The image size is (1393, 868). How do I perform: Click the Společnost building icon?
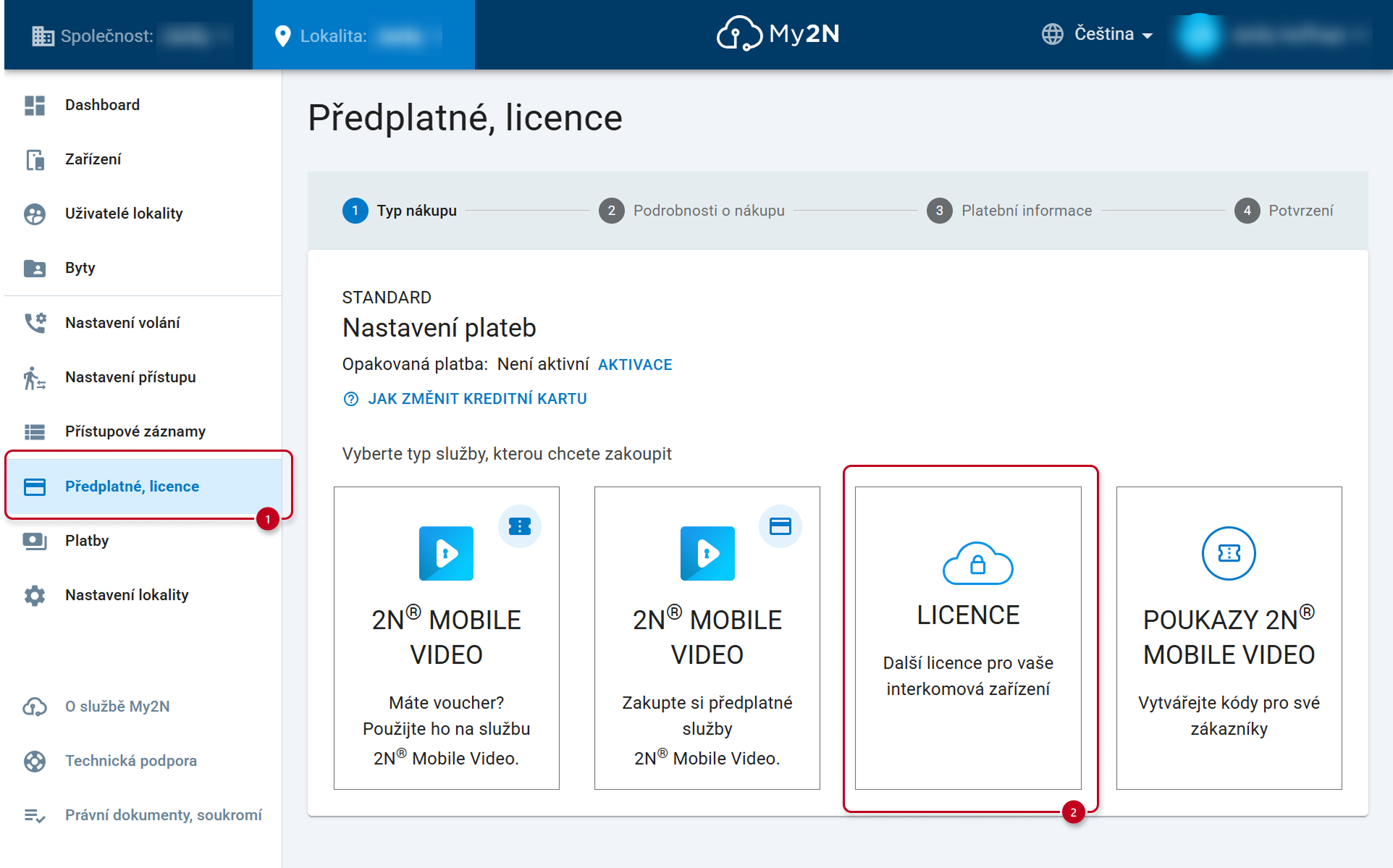pyautogui.click(x=43, y=35)
